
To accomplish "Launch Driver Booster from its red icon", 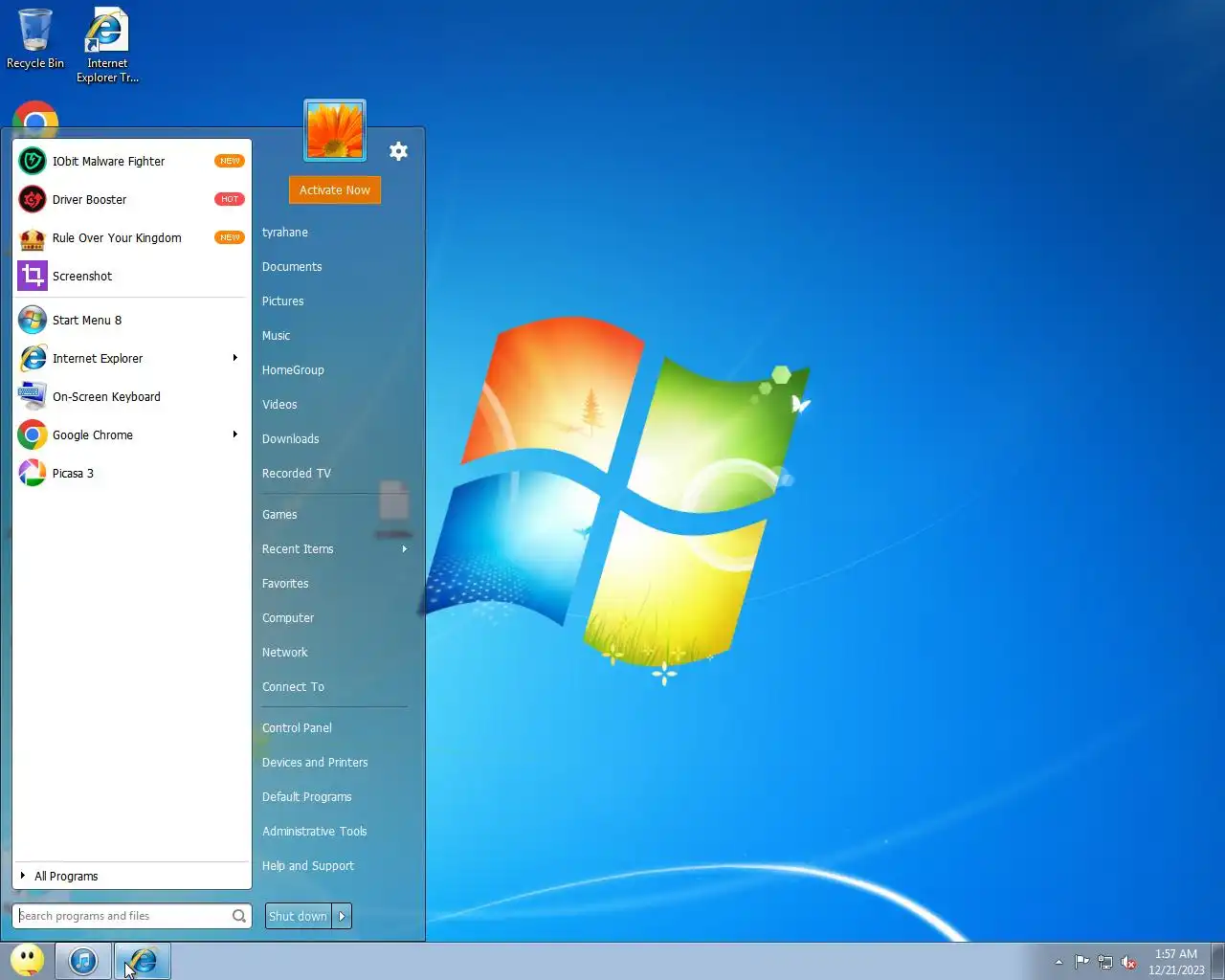I will tap(33, 199).
